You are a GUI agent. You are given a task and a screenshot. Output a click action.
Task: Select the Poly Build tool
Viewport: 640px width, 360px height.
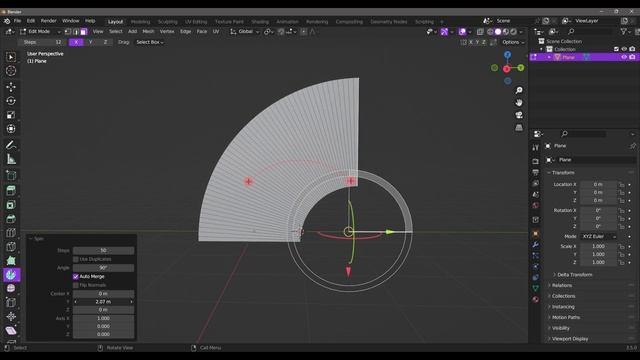(11, 261)
